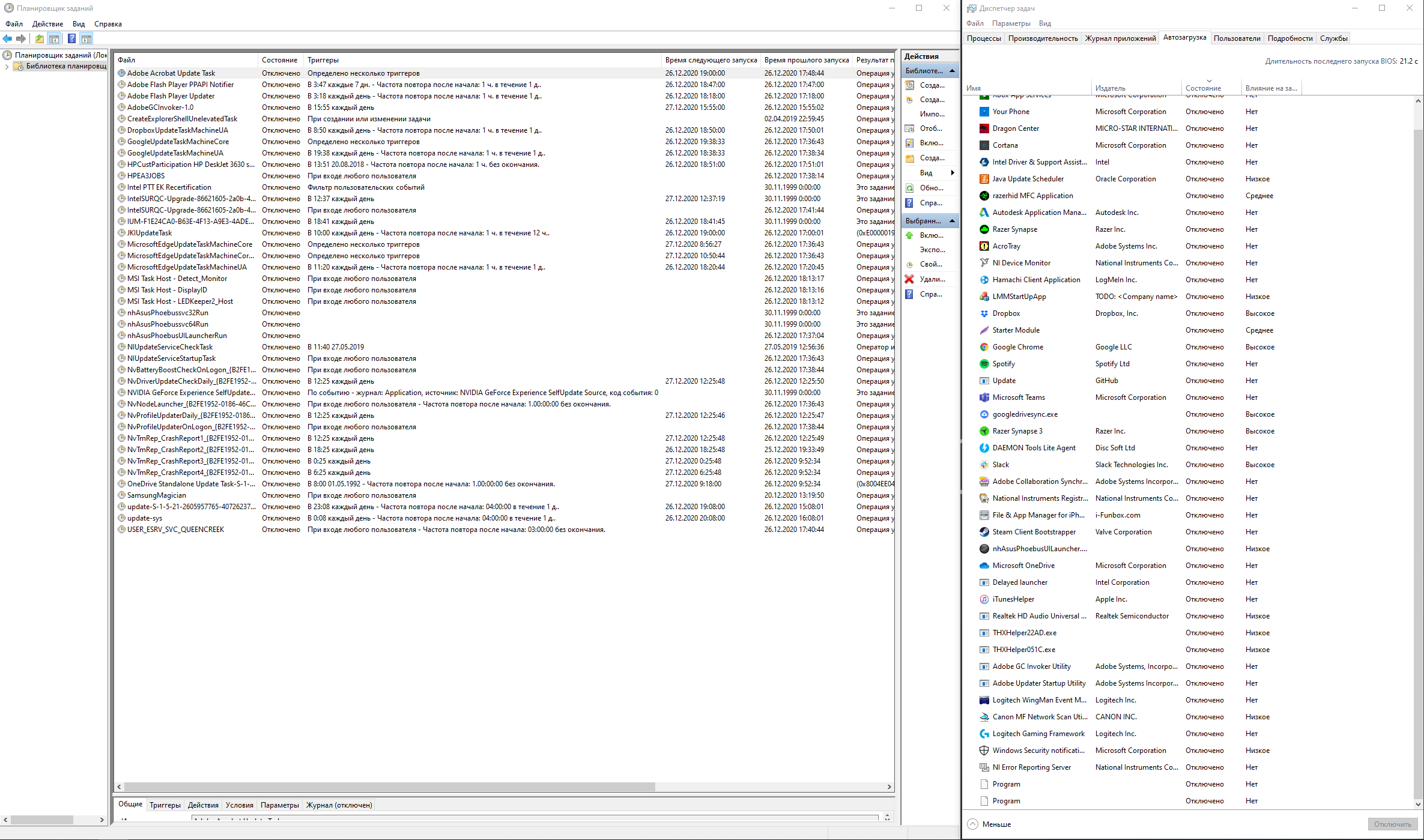Select the update-sys task row
This screenshot has height=840, width=1424.
pyautogui.click(x=504, y=518)
